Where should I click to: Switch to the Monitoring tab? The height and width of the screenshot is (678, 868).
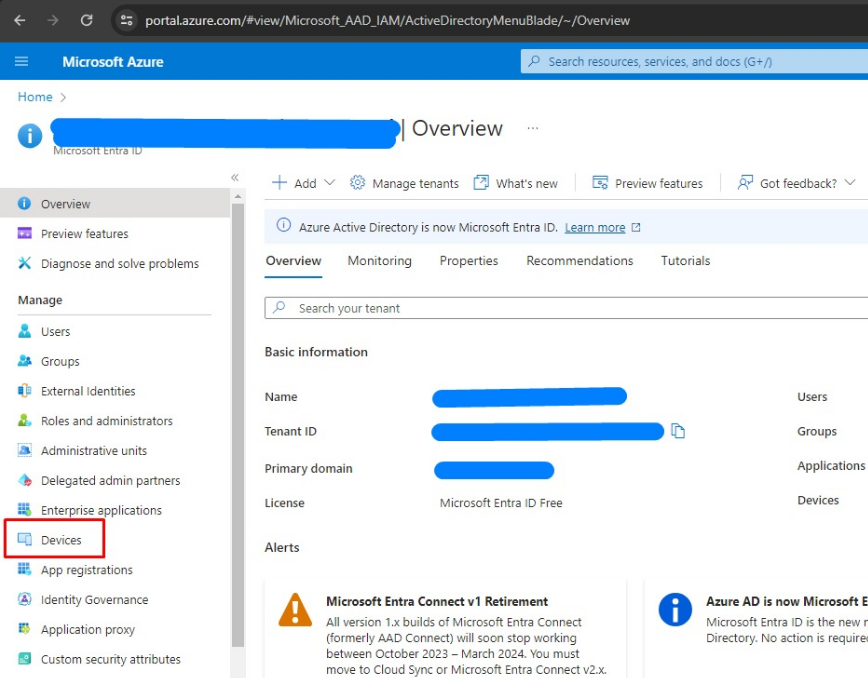(380, 261)
